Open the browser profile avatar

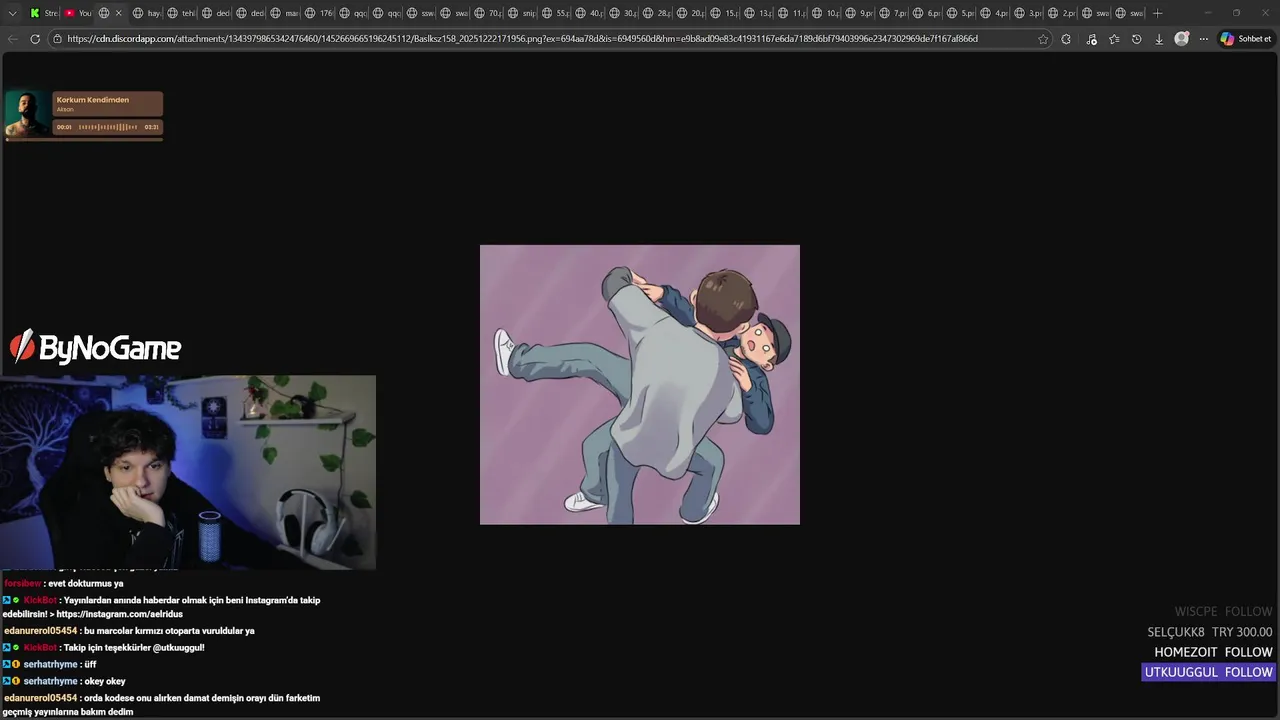click(1182, 39)
